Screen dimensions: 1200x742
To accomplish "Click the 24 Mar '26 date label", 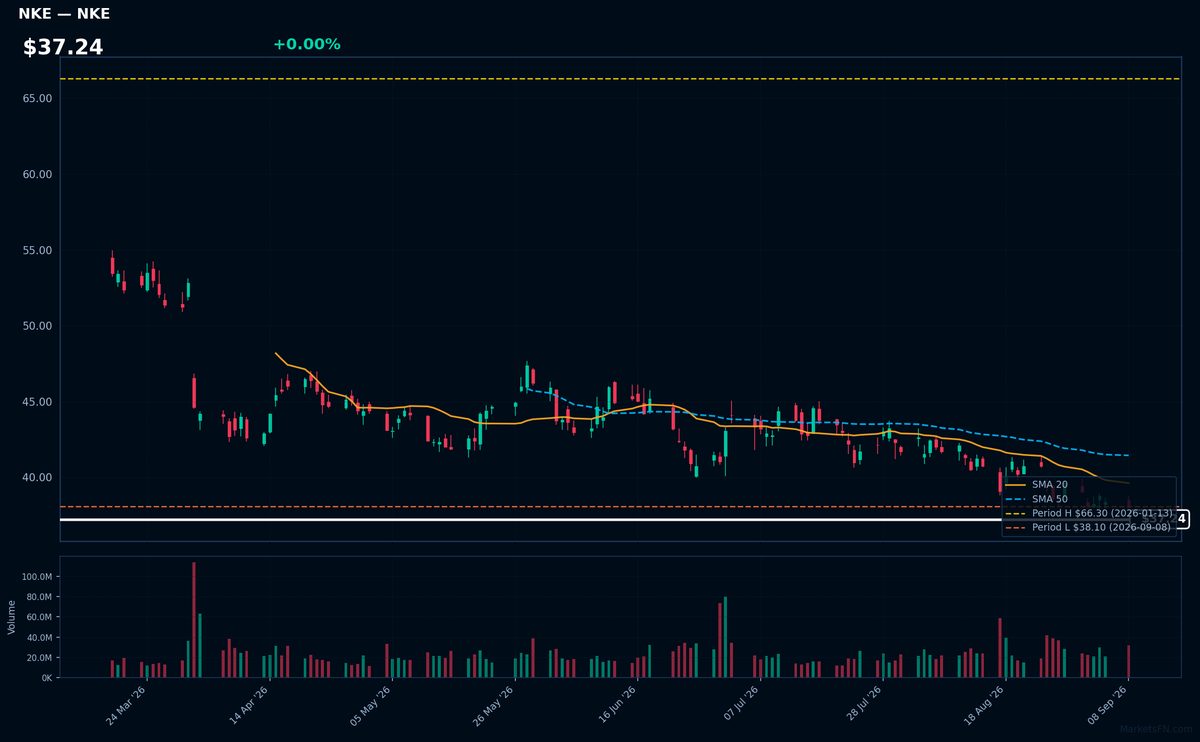I will tap(126, 705).
